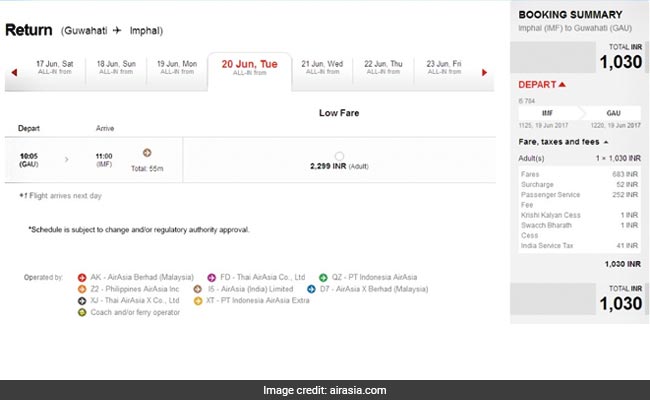Select the 2,299 INR Low Fare radio button
650x400 pixels.
tap(339, 156)
